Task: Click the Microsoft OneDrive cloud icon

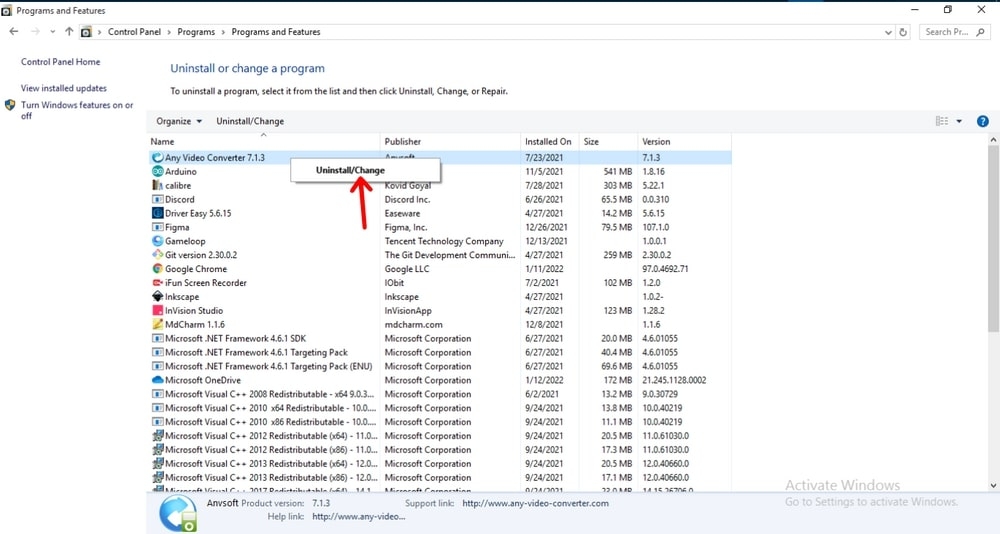Action: click(158, 380)
